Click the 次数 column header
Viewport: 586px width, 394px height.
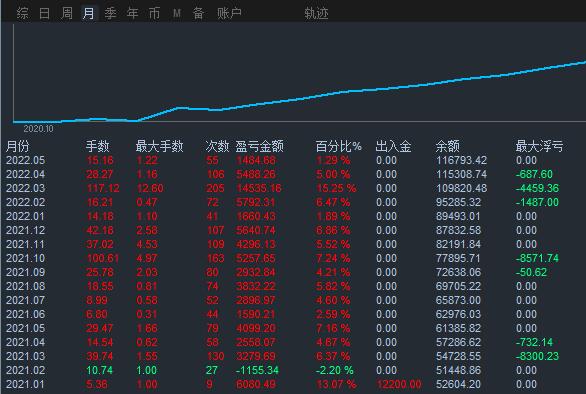217,146
